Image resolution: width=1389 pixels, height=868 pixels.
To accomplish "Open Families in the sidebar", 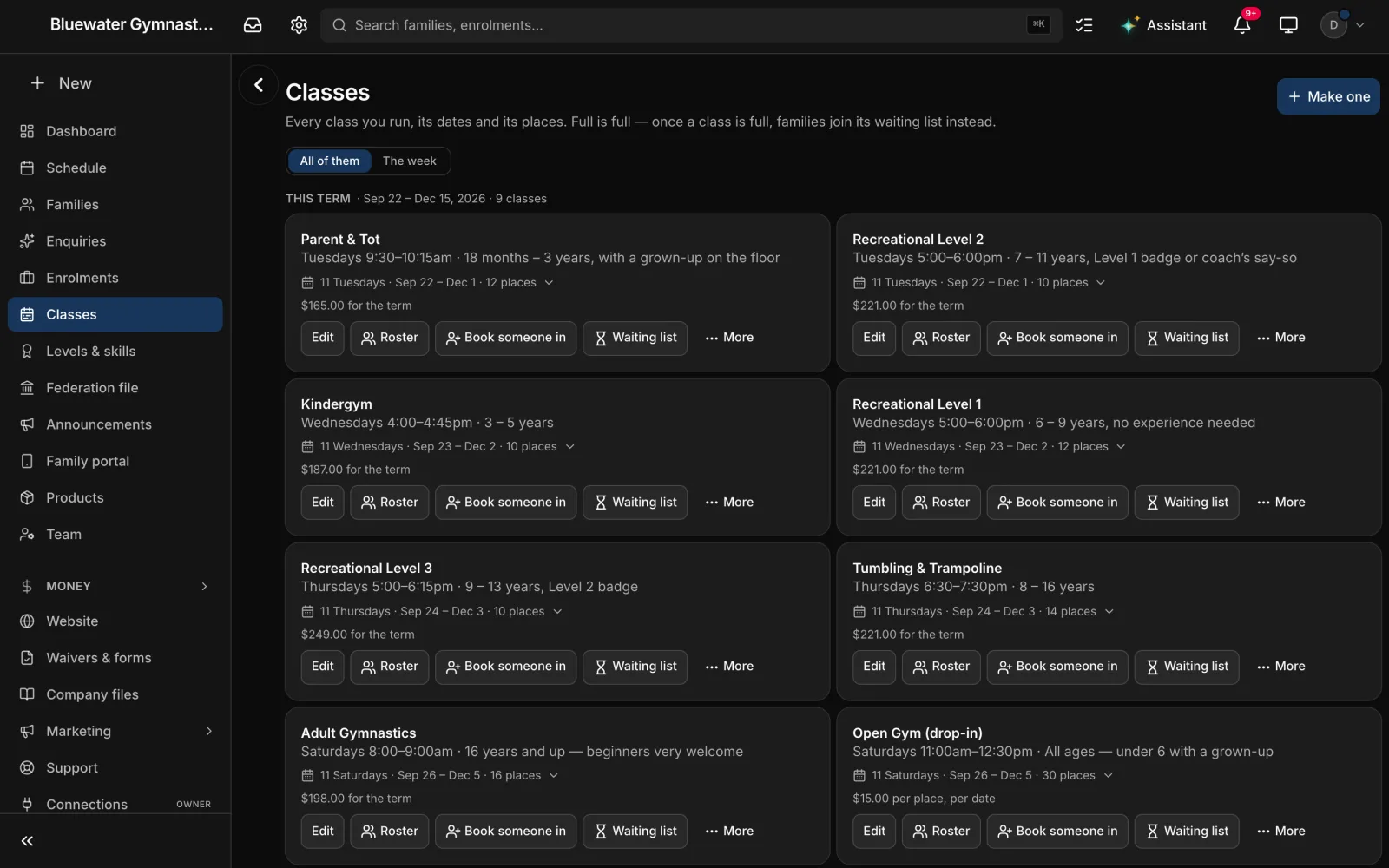I will [x=115, y=204].
